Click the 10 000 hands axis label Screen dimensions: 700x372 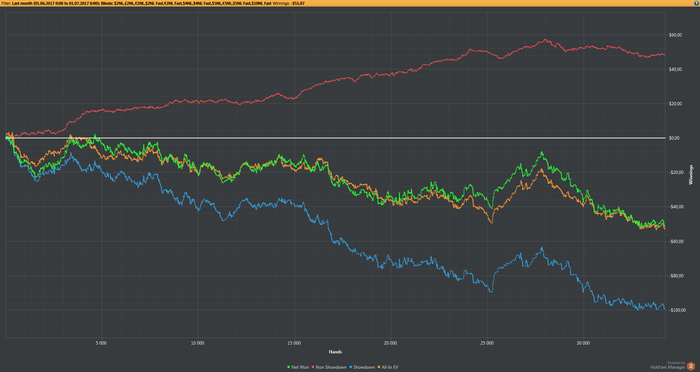[x=197, y=343]
